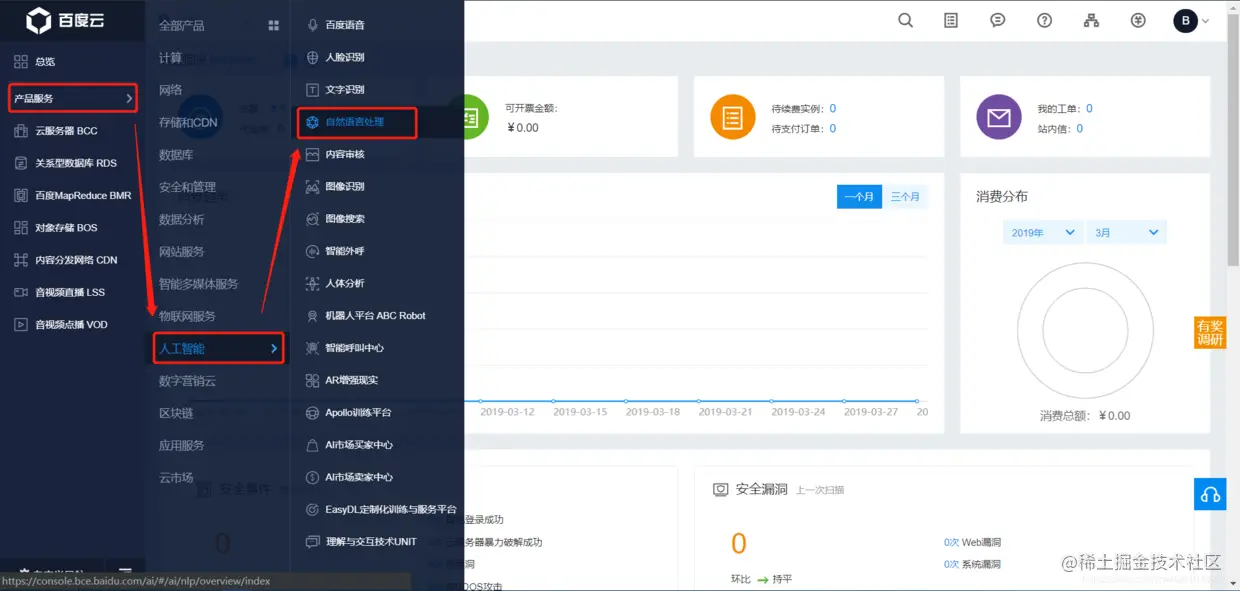This screenshot has height=591, width=1240.
Task: Open 机器人平台 ABC Robot
Action: pyautogui.click(x=376, y=315)
